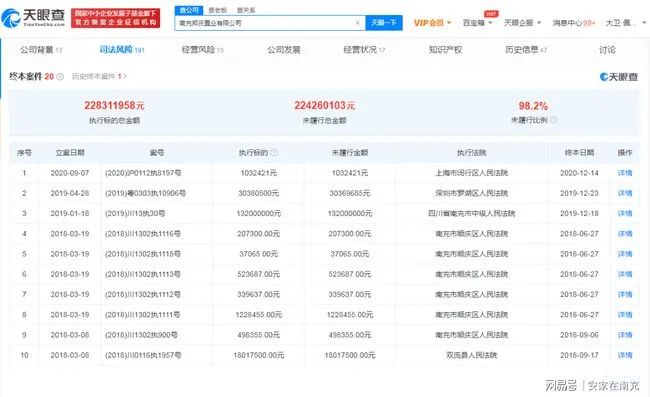The image size is (650, 397).
Task: Open info icon next to 终本案件 count
Action: pos(60,77)
